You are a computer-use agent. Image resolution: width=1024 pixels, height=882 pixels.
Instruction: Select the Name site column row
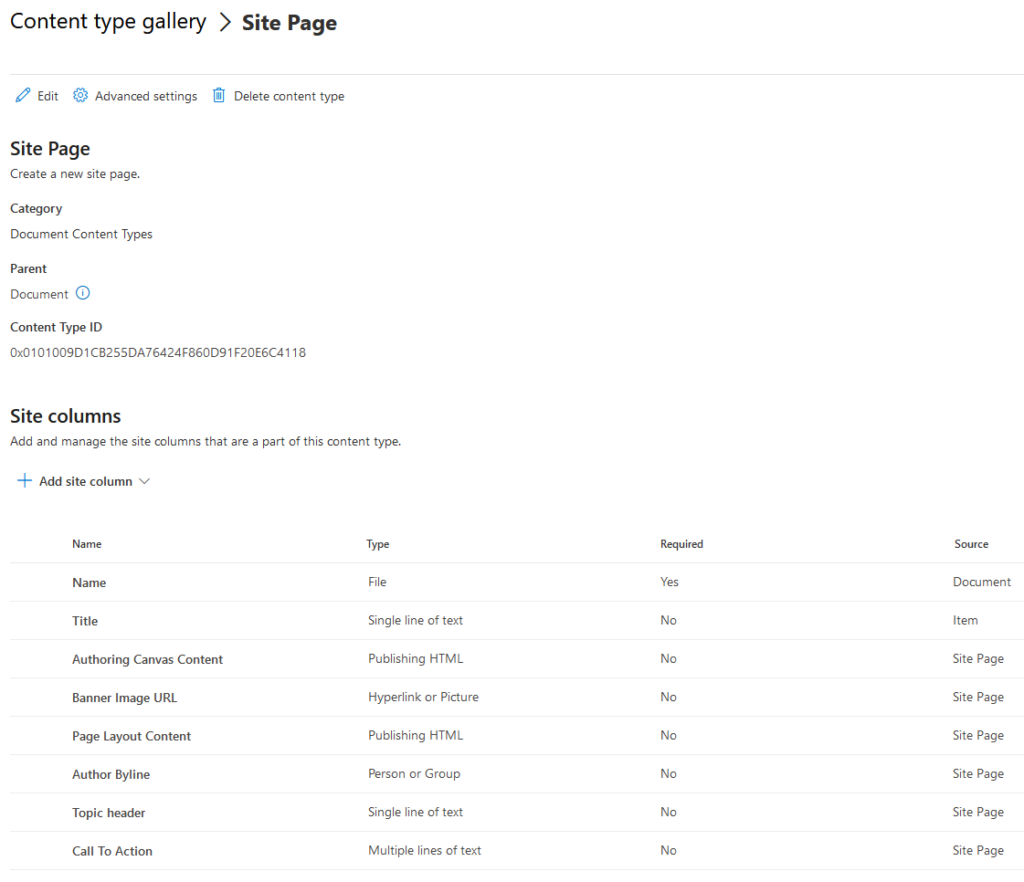pyautogui.click(x=89, y=582)
